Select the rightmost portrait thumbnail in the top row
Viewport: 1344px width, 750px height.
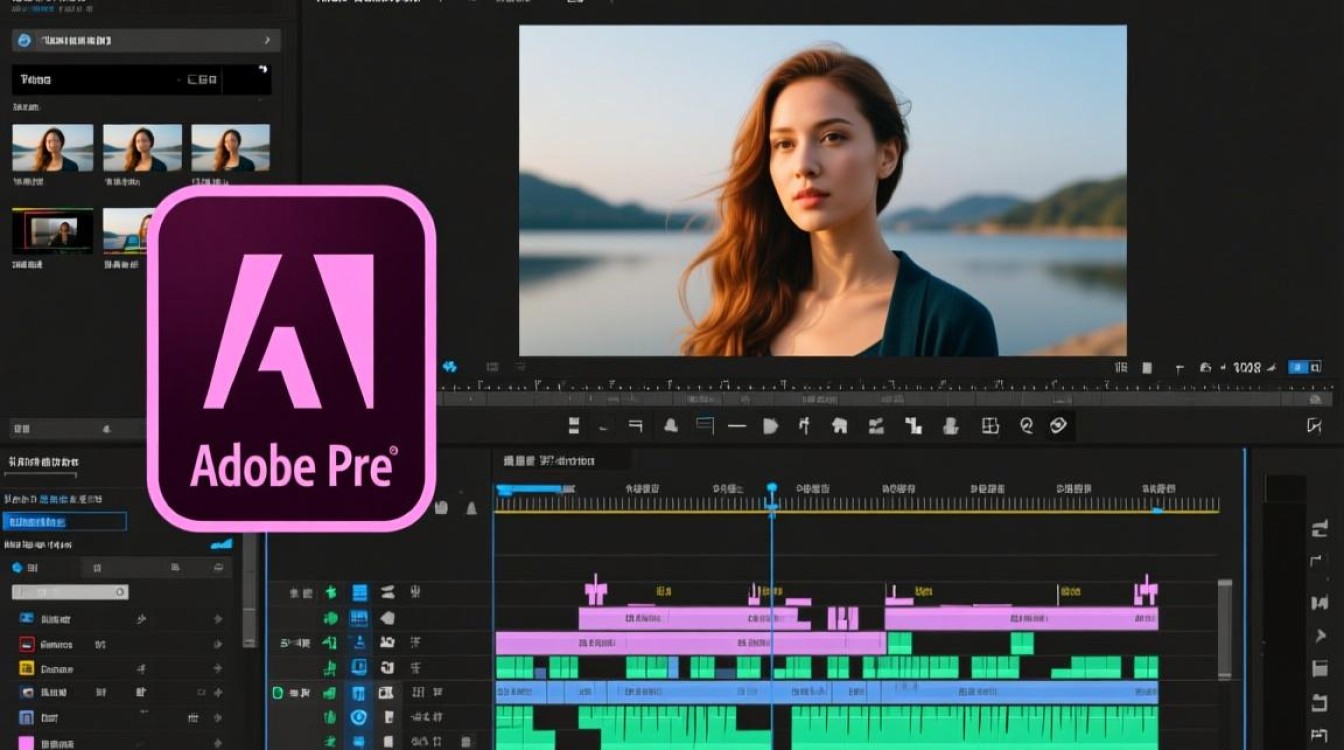[x=230, y=148]
